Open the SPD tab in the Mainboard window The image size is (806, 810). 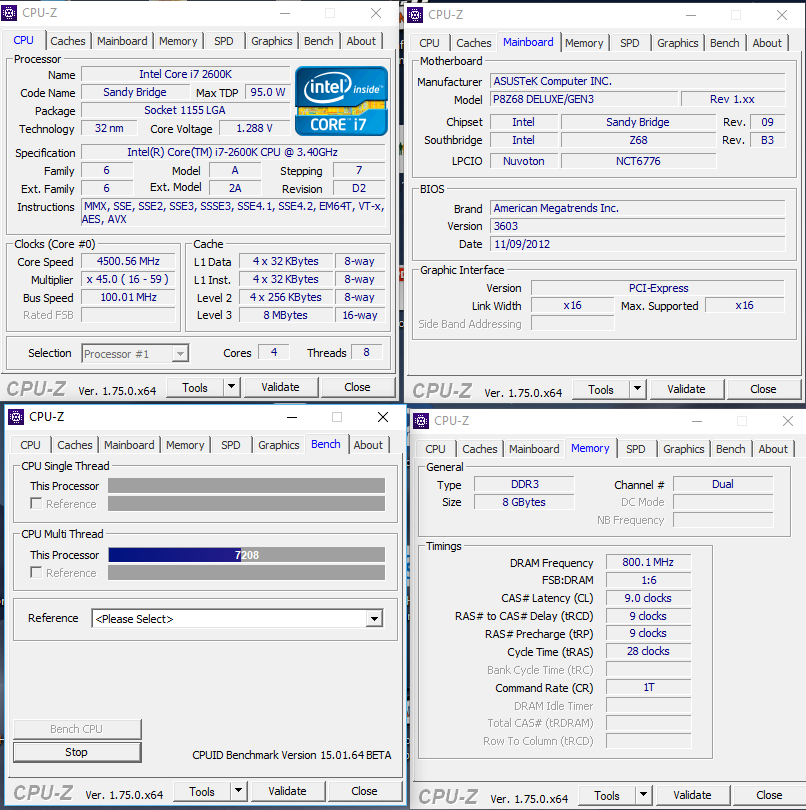pos(629,43)
